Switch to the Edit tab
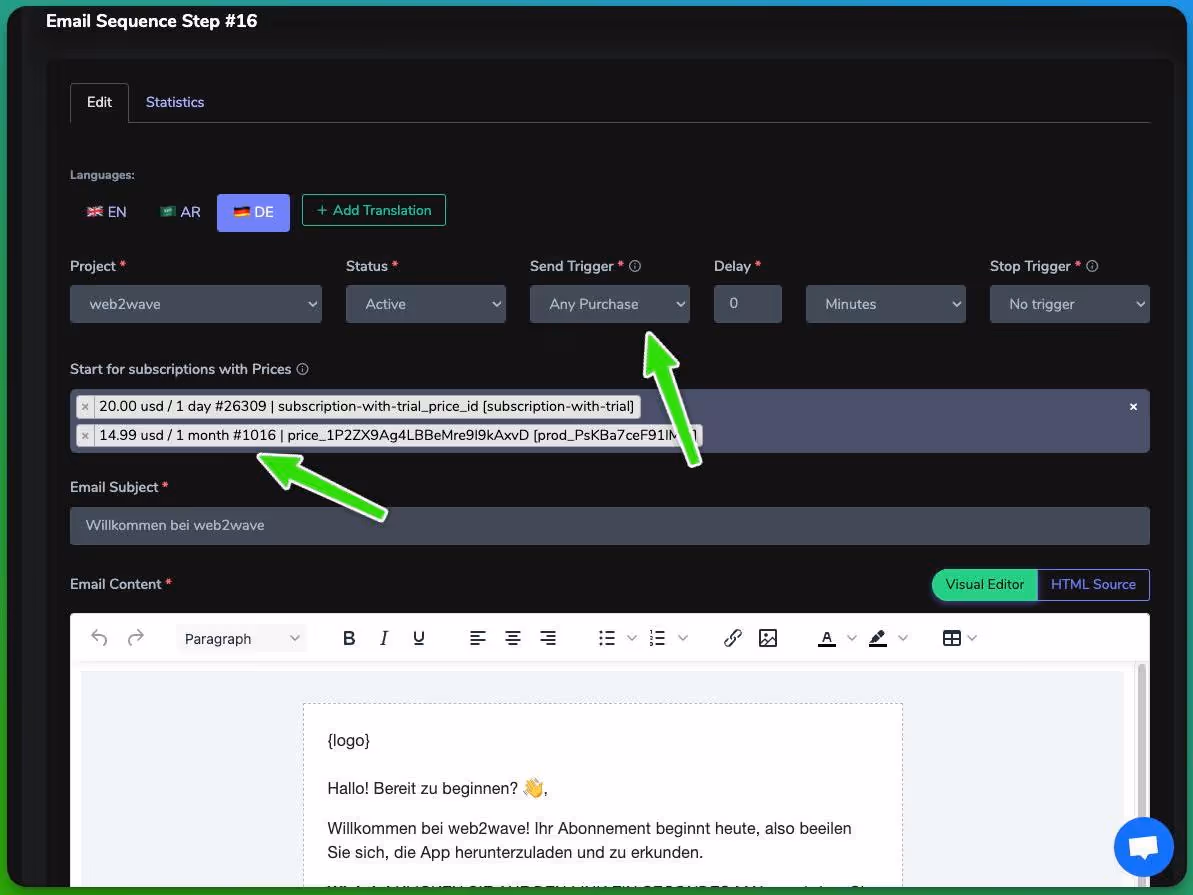This screenshot has width=1193, height=895. (99, 102)
